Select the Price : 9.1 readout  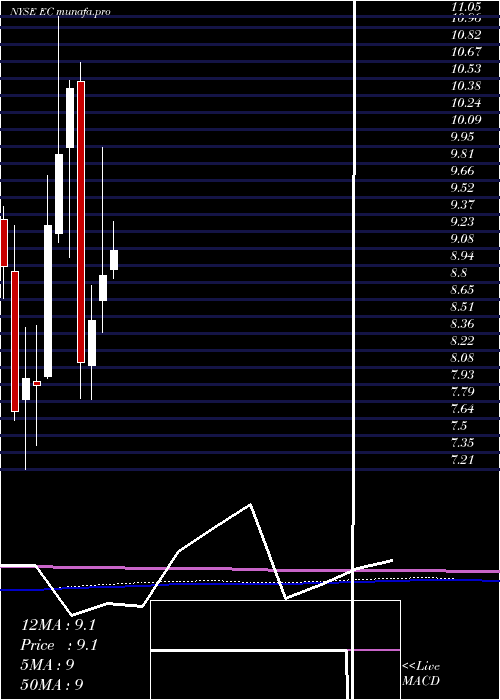click(59, 645)
